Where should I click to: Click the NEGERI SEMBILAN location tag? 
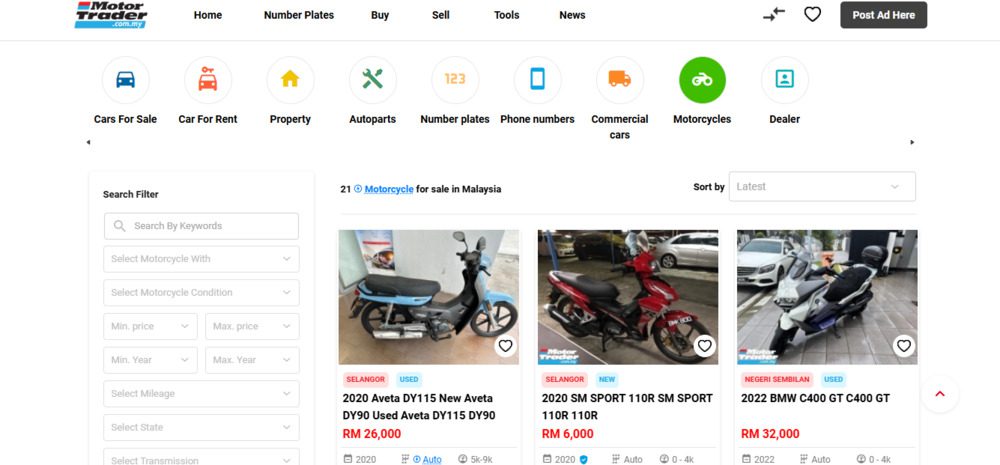point(777,380)
